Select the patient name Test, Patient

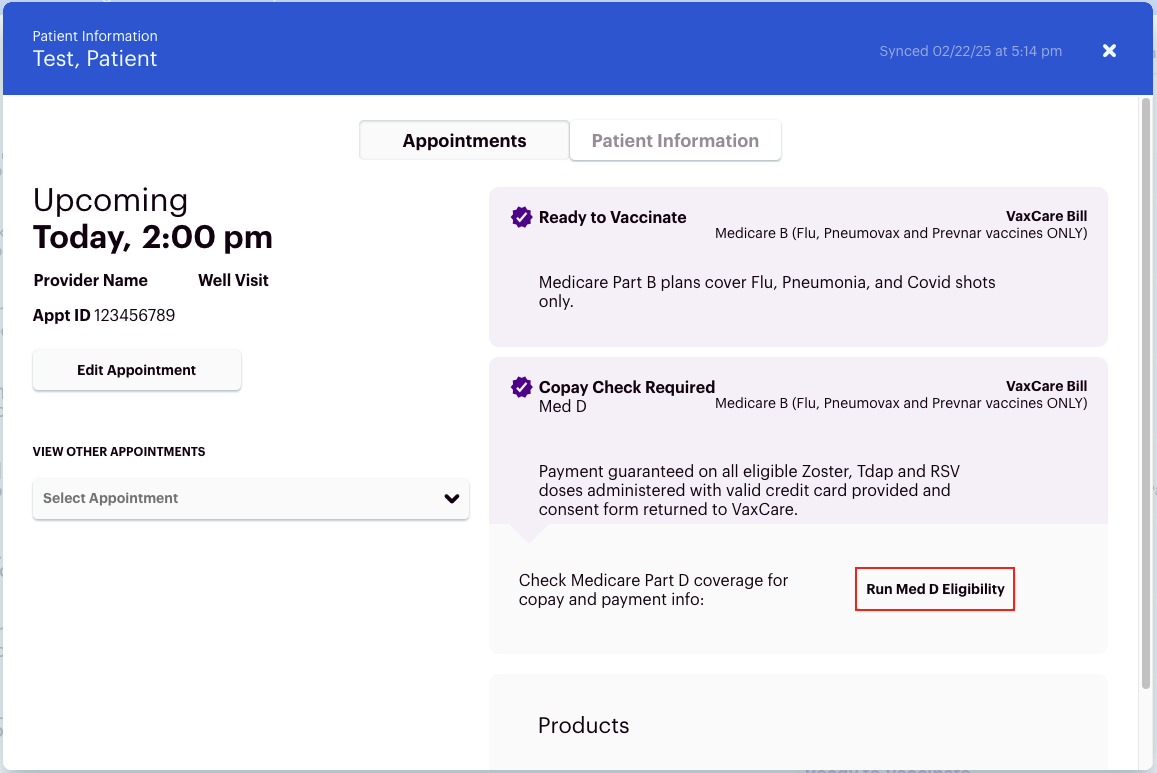pos(95,59)
